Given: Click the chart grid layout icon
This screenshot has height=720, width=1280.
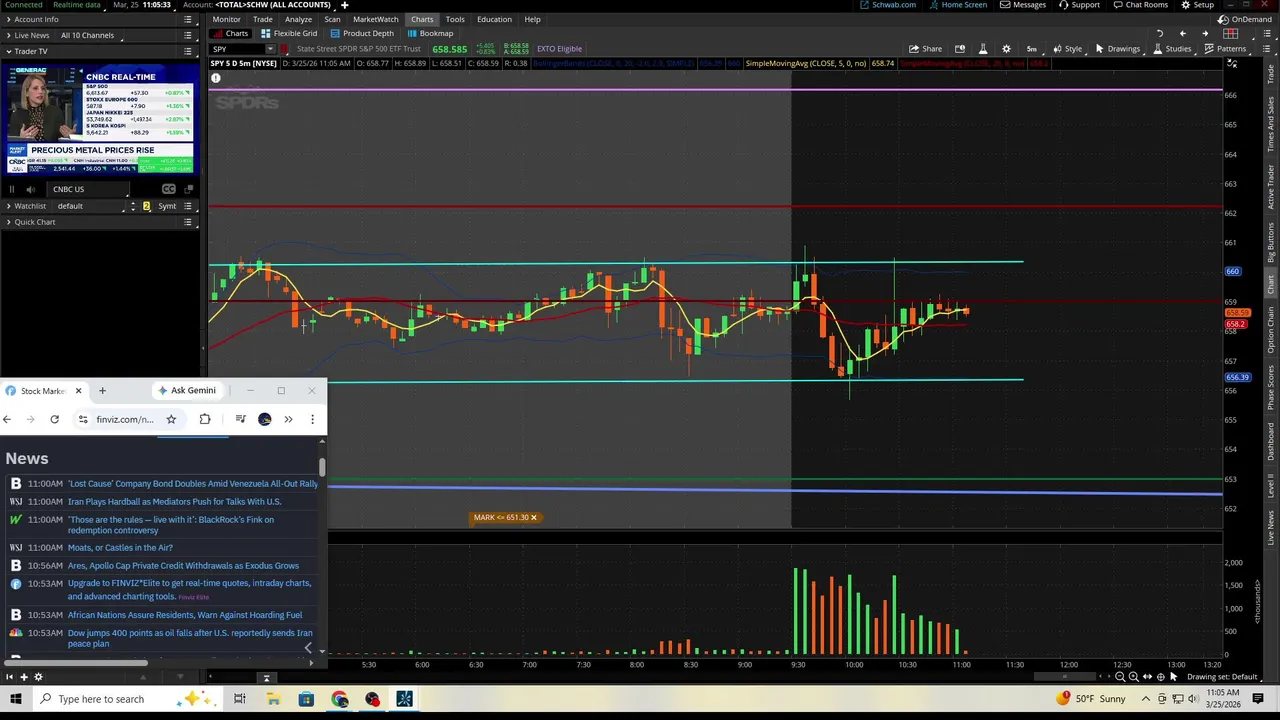Looking at the screenshot, I should tap(1231, 34).
